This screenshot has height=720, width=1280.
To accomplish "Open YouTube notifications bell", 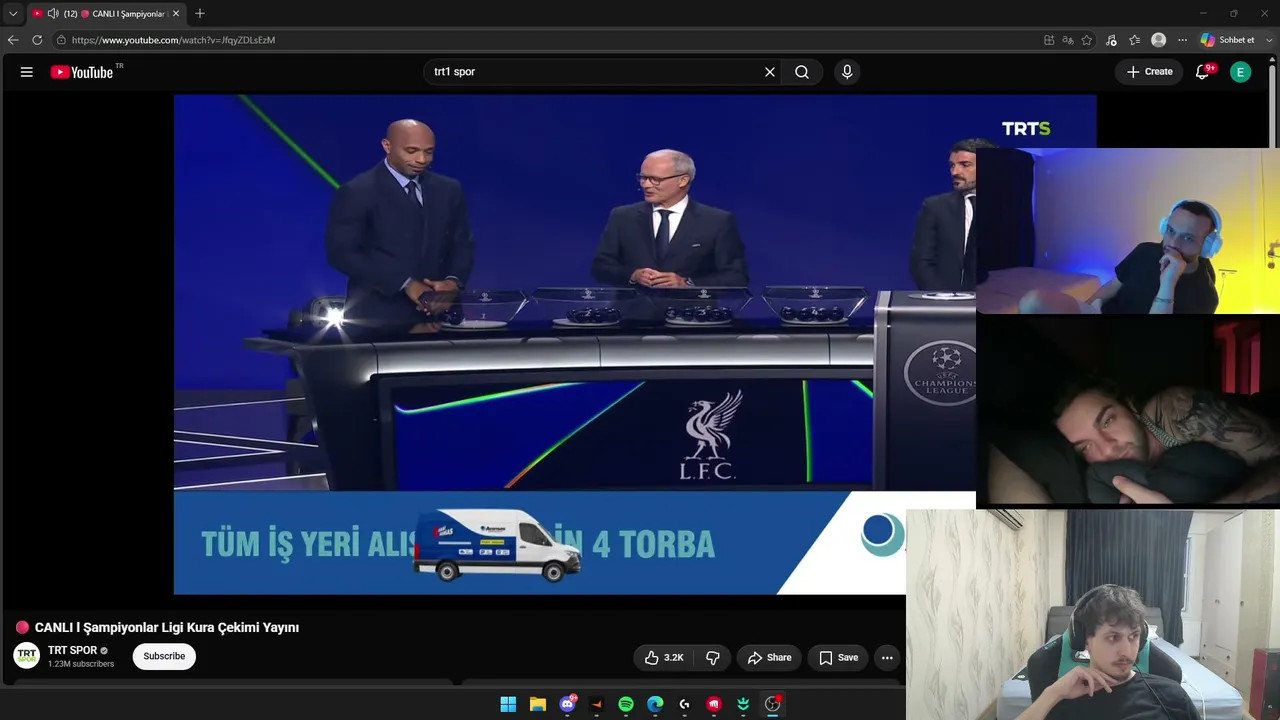I will click(x=1203, y=72).
